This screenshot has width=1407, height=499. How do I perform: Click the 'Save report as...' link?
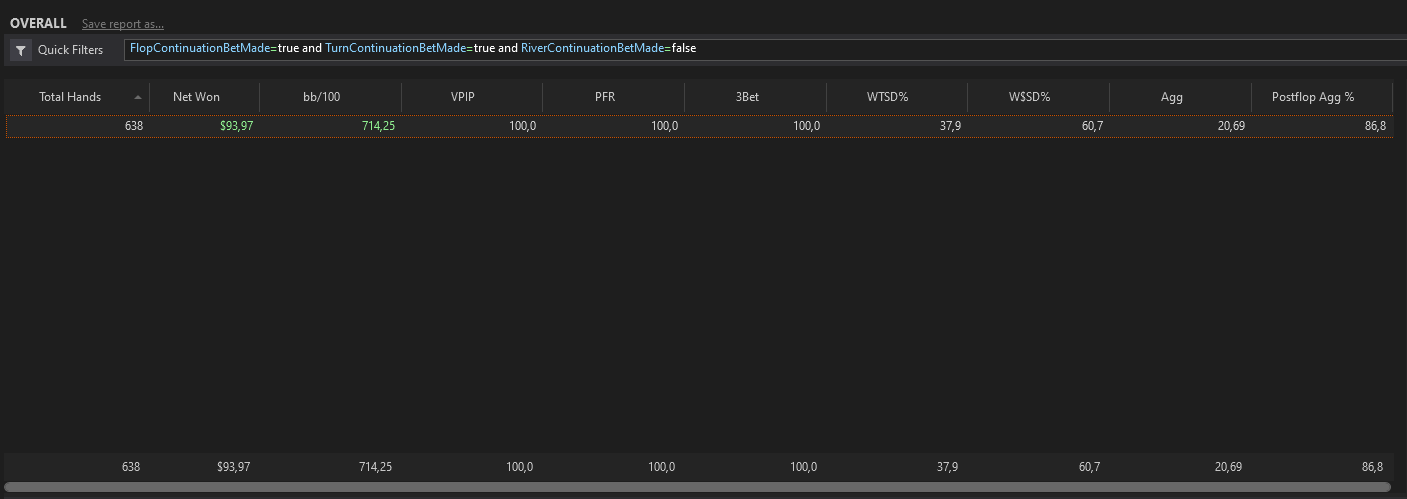(x=123, y=23)
